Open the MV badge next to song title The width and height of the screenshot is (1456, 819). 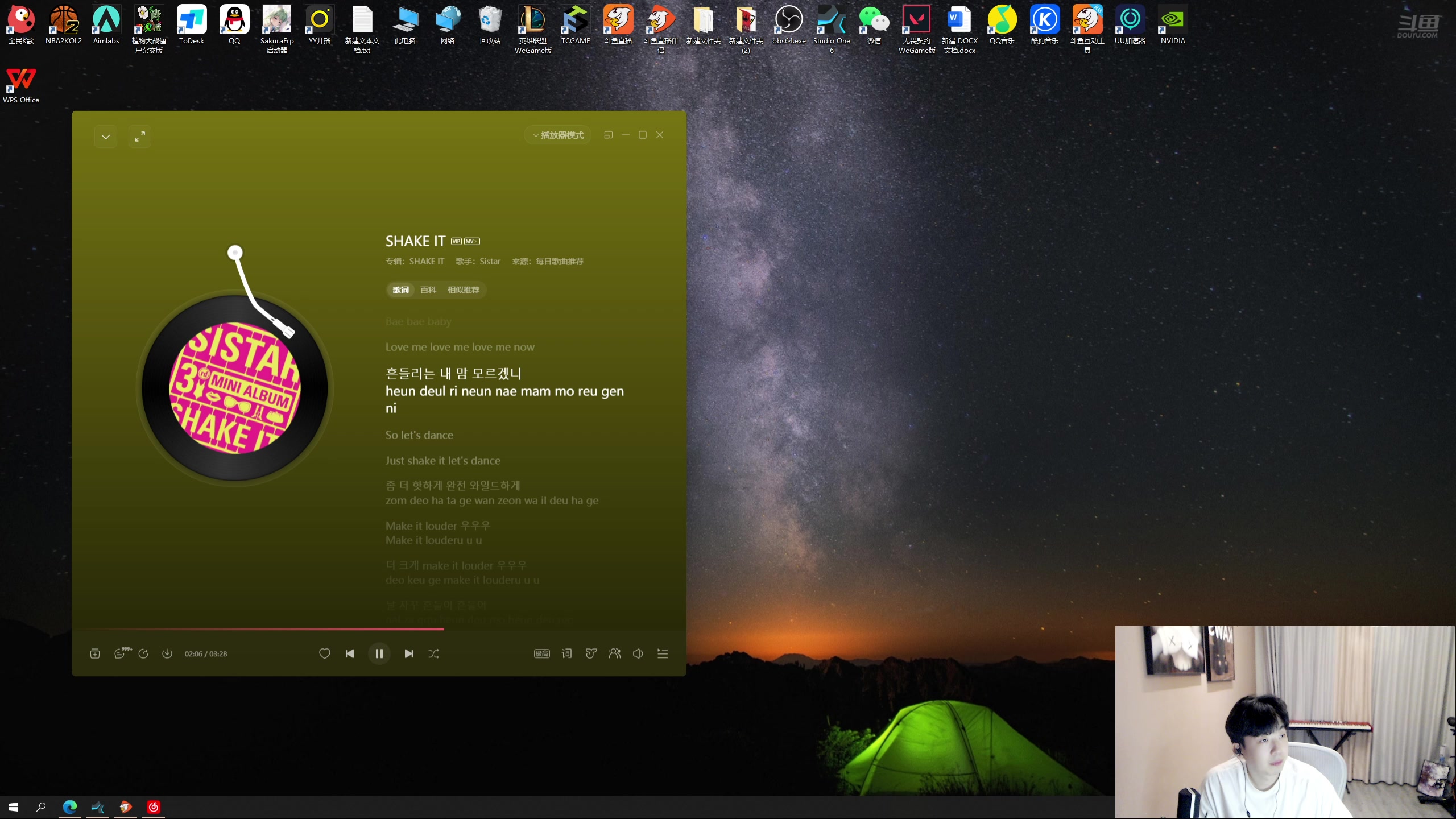(472, 241)
